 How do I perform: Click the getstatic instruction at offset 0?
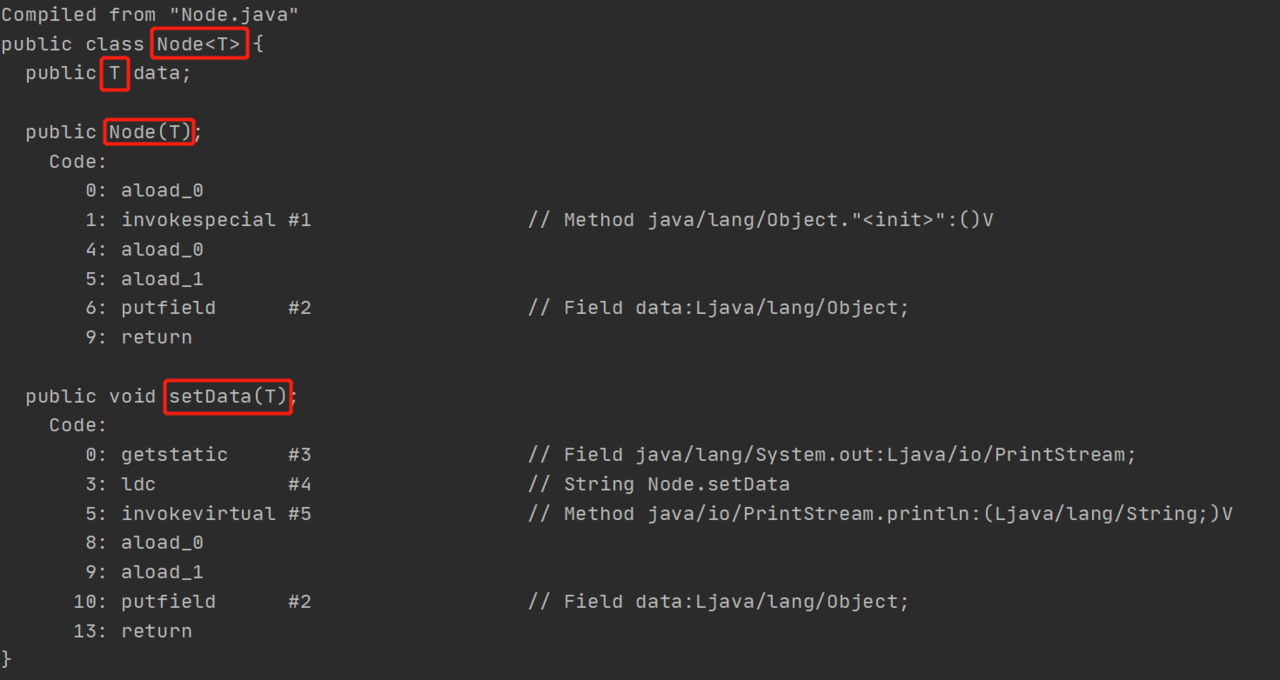(x=174, y=455)
